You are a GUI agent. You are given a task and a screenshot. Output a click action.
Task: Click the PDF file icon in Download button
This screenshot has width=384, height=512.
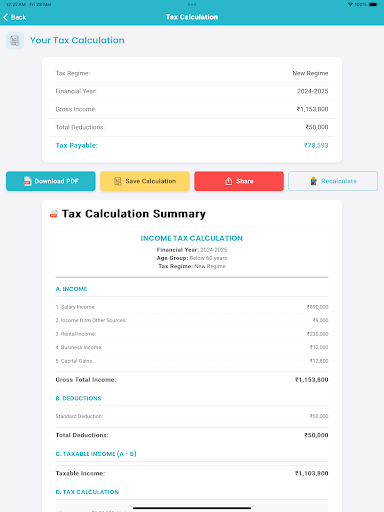[x=27, y=181]
